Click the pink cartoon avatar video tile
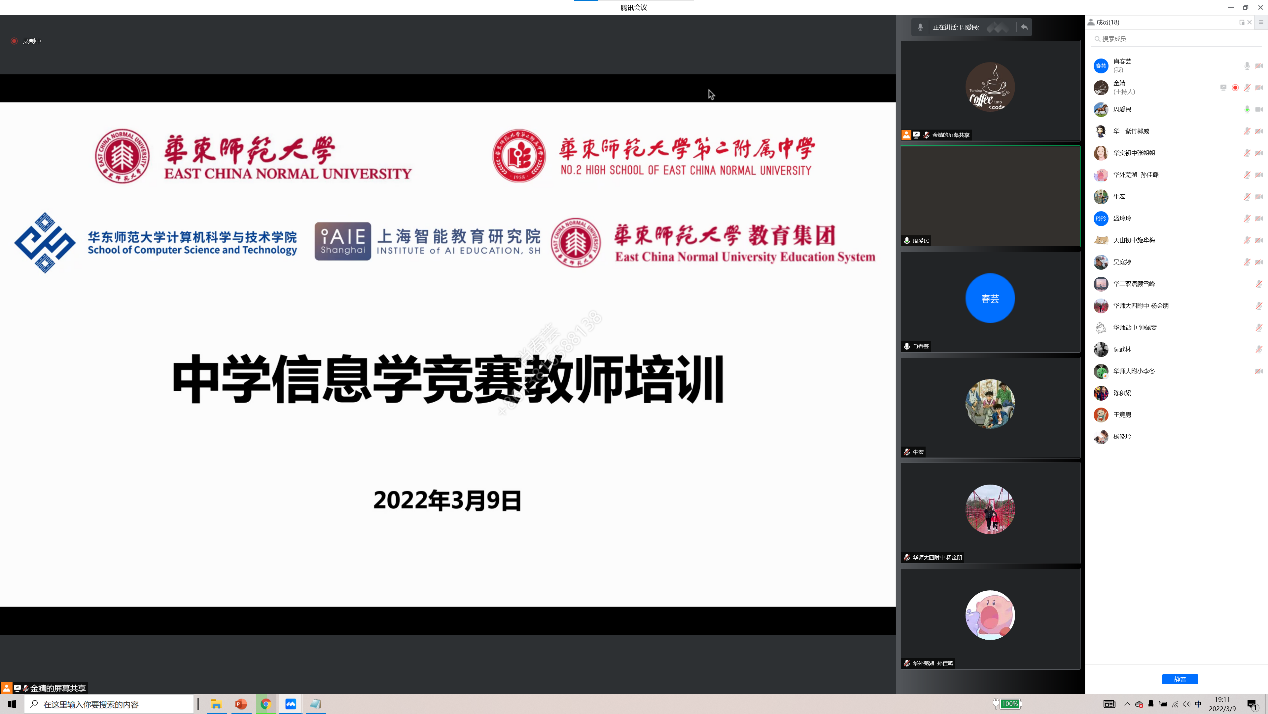The width and height of the screenshot is (1268, 714). tap(990, 616)
